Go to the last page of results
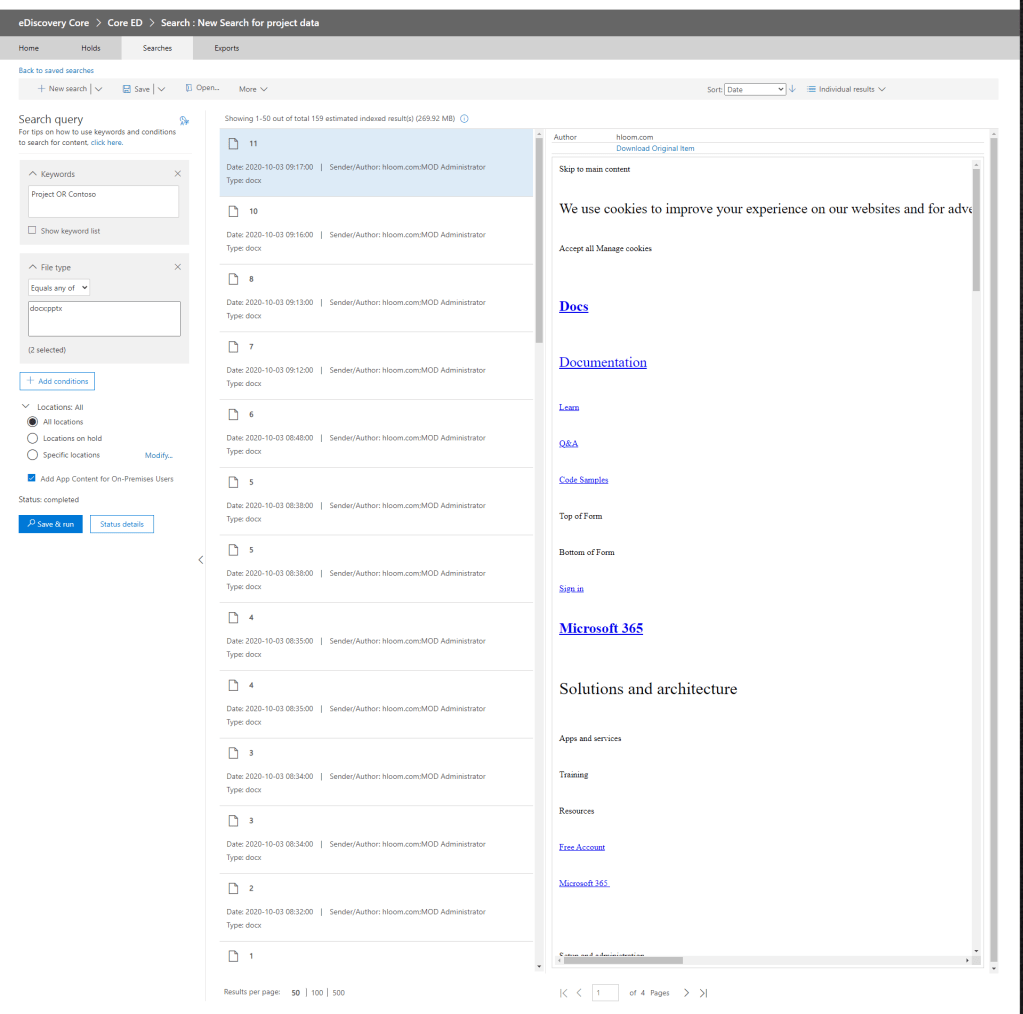The image size is (1023, 1014). [x=703, y=993]
